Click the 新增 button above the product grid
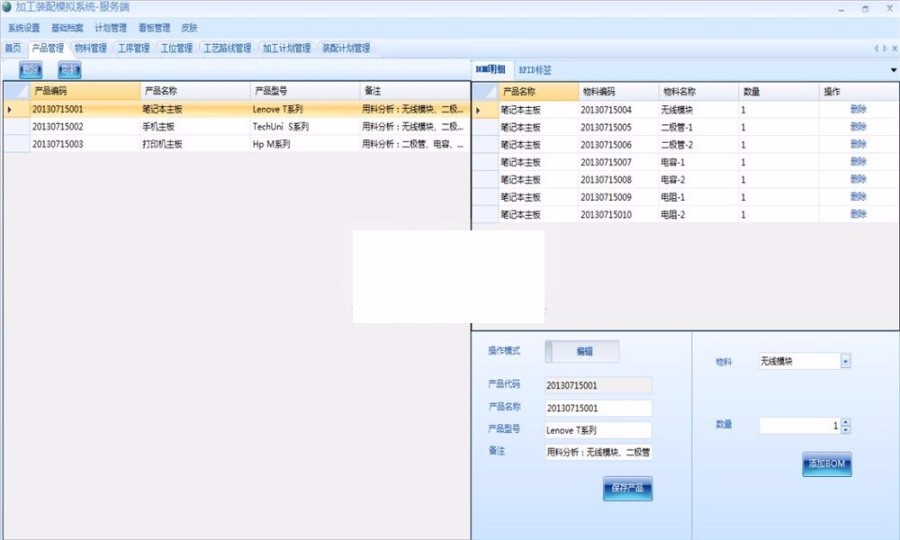The height and width of the screenshot is (540, 900). point(31,70)
